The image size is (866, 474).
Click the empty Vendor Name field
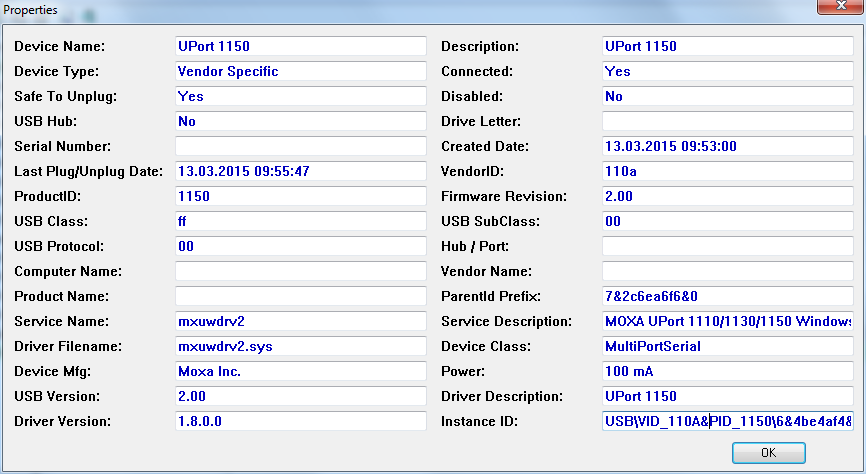(x=727, y=271)
